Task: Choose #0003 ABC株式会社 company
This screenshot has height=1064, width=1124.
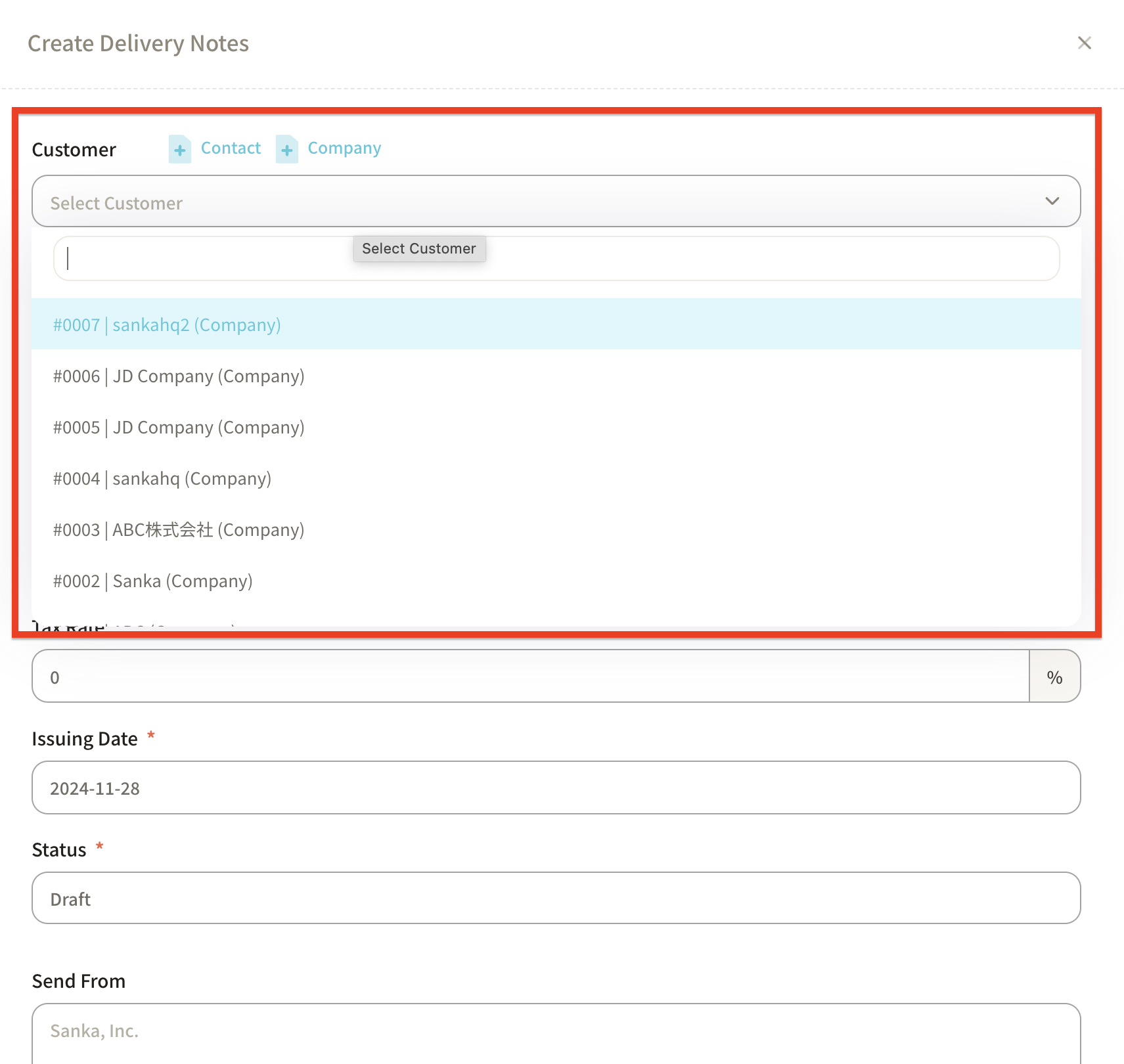Action: (179, 530)
